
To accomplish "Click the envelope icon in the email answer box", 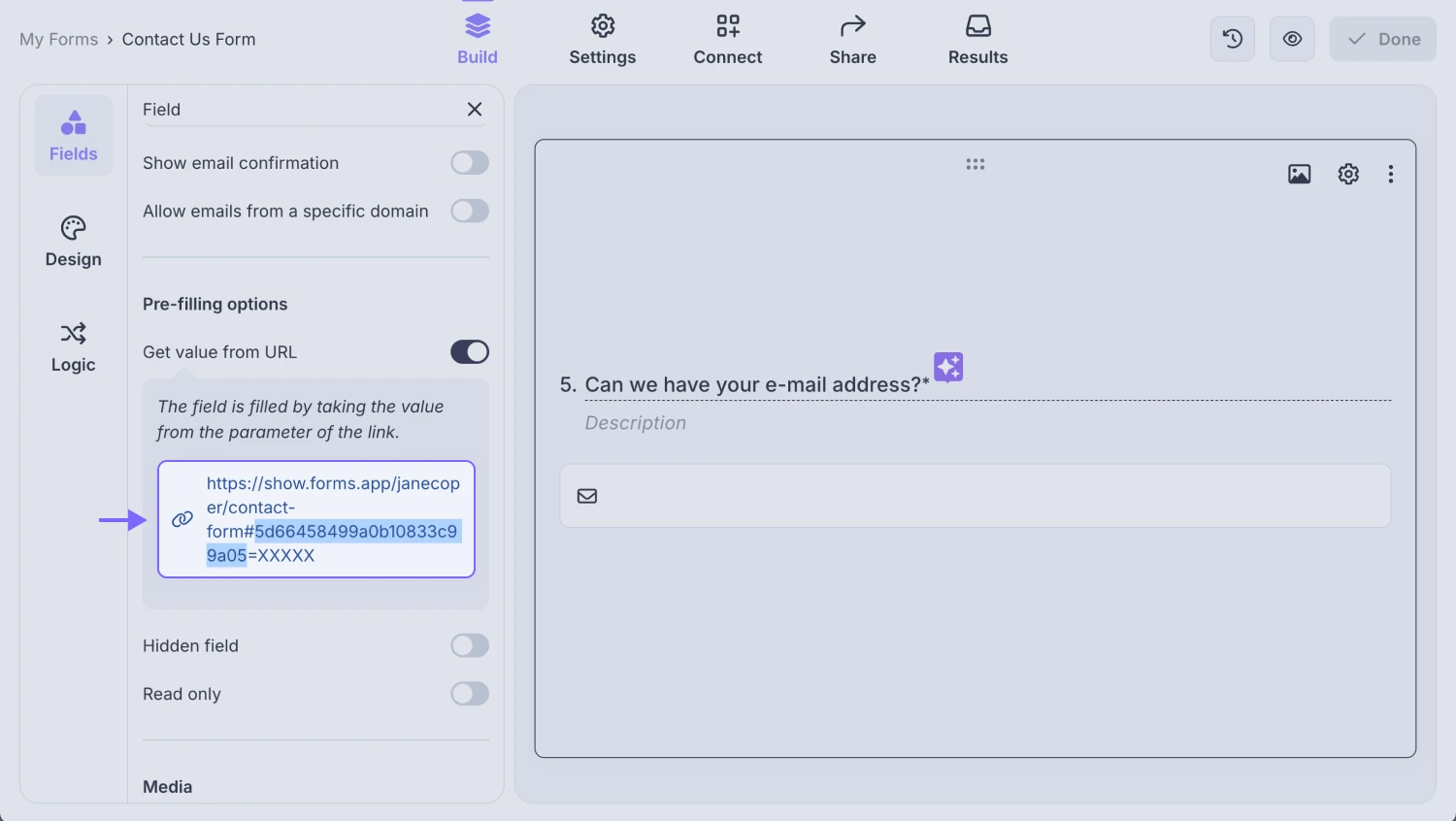I will click(x=586, y=495).
